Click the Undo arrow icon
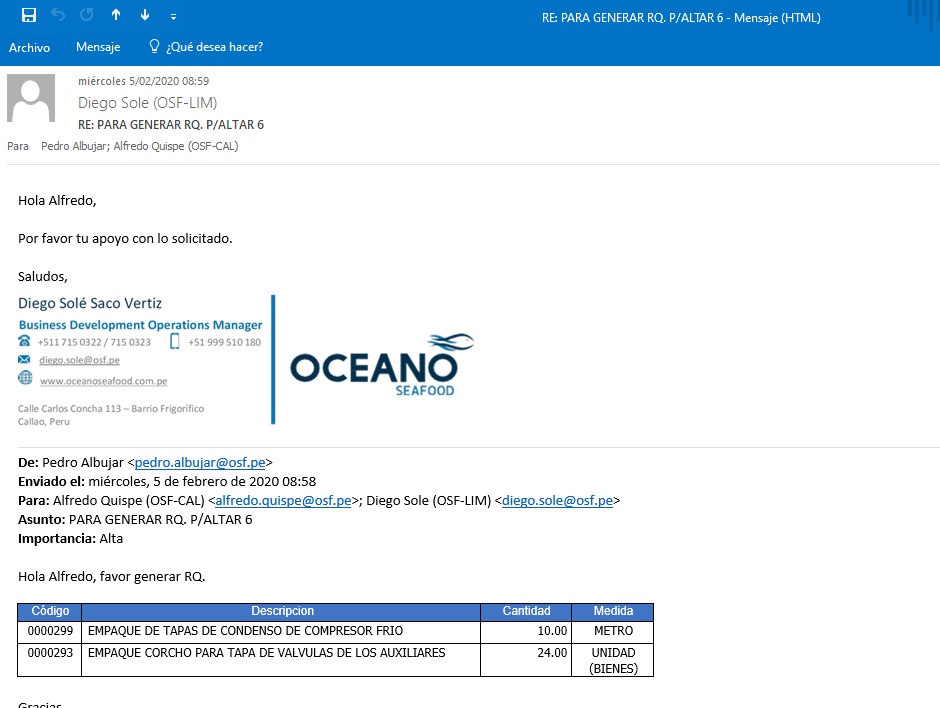 [x=57, y=15]
